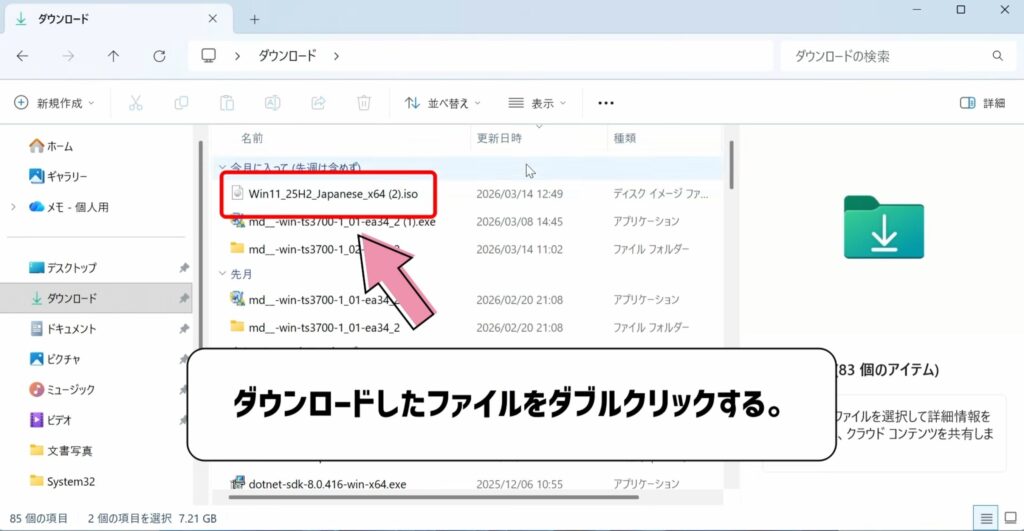Go back with the Back arrow

point(22,56)
